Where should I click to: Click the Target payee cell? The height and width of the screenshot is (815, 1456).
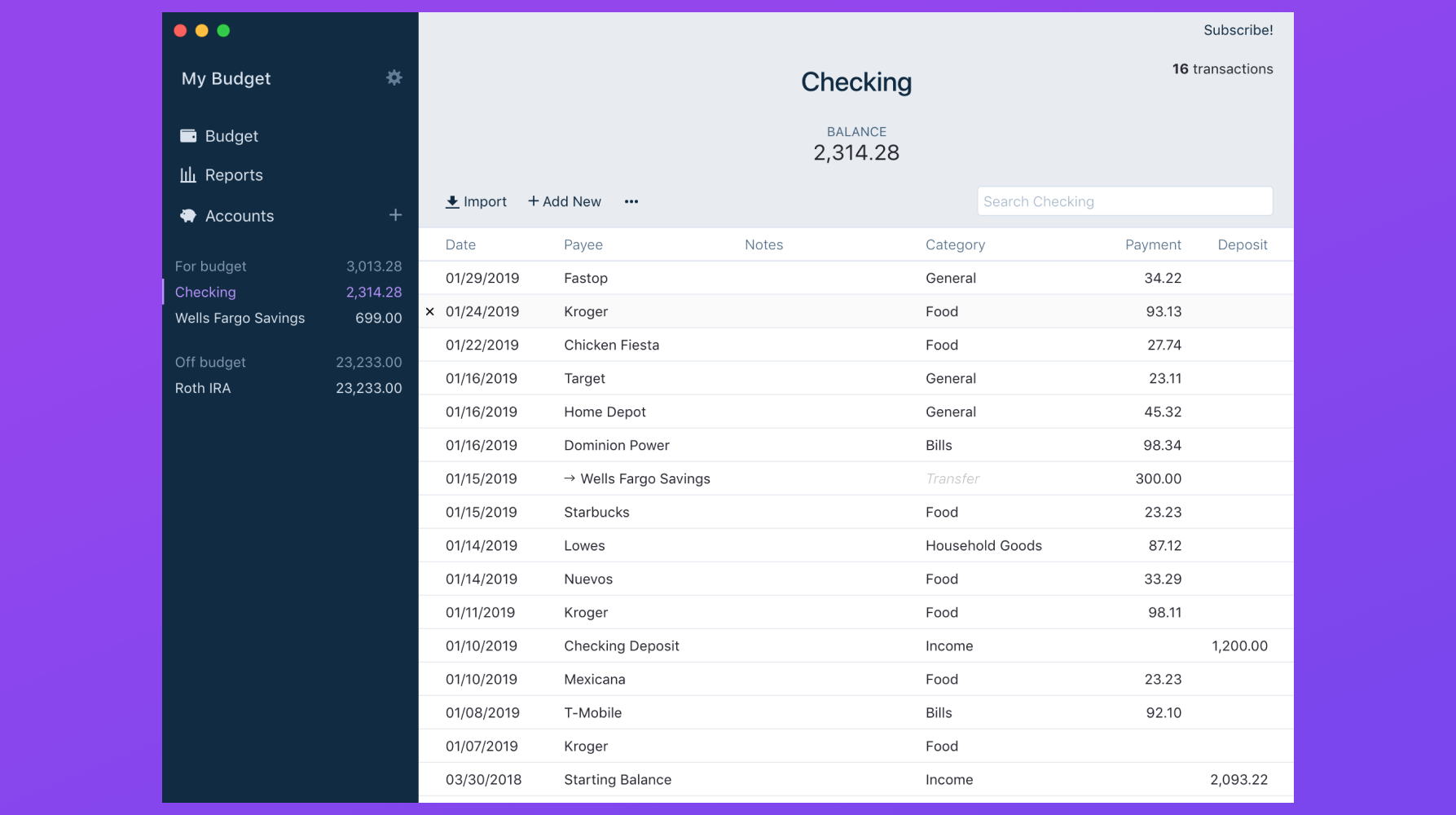pyautogui.click(x=585, y=378)
